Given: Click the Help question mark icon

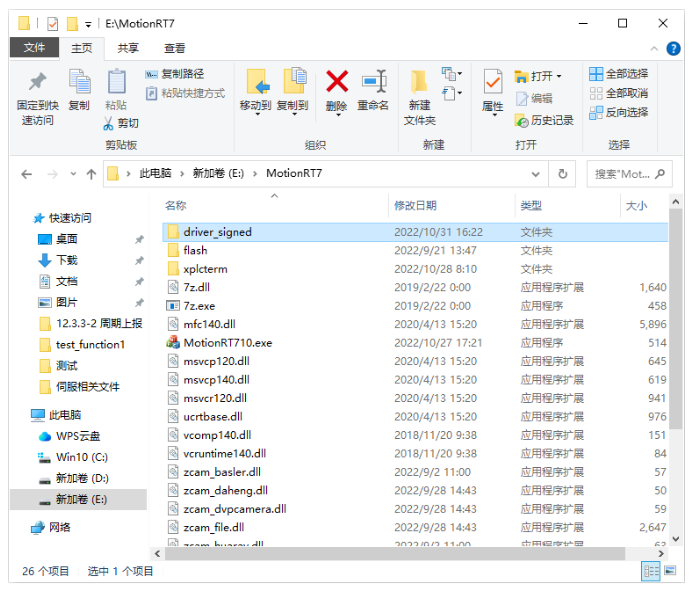Looking at the screenshot, I should (x=673, y=48).
